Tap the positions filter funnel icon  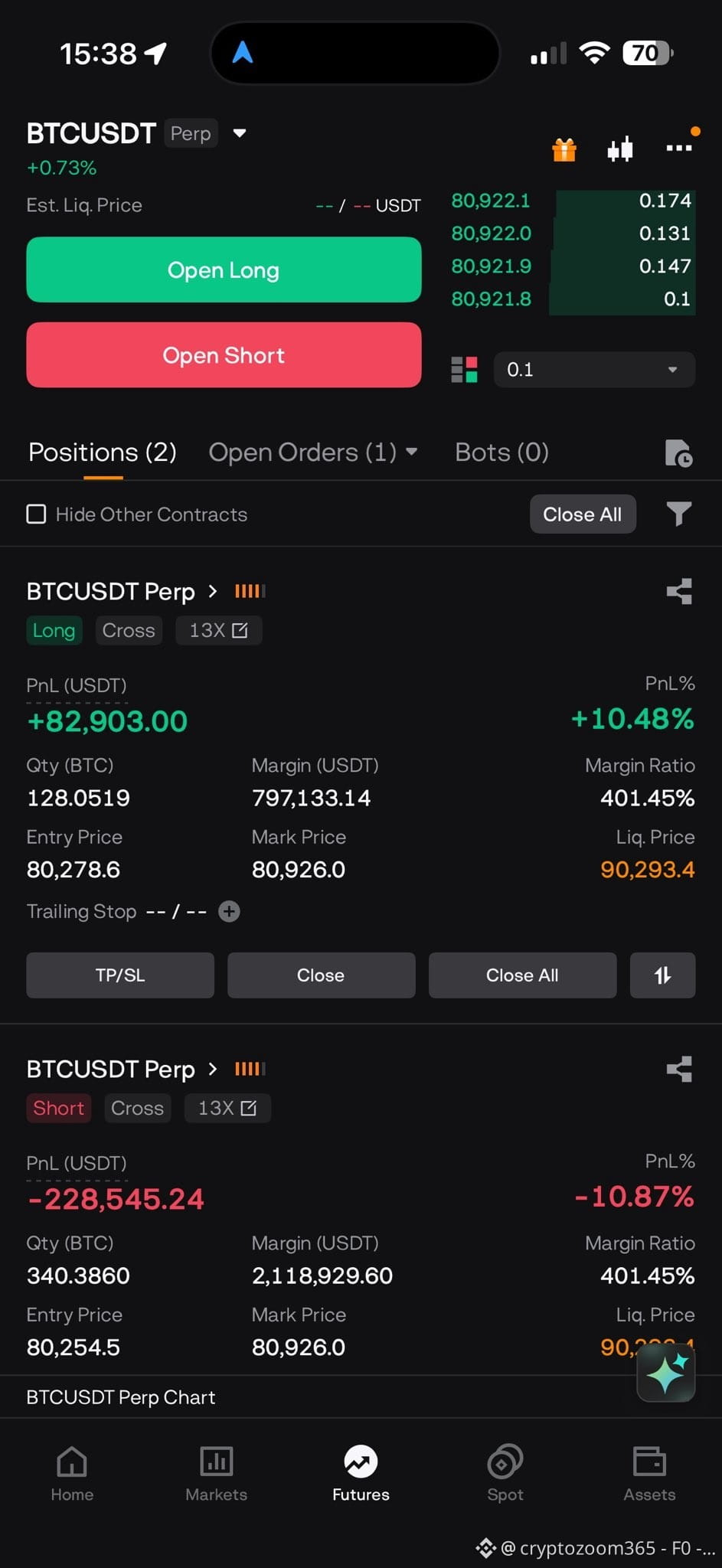(678, 514)
